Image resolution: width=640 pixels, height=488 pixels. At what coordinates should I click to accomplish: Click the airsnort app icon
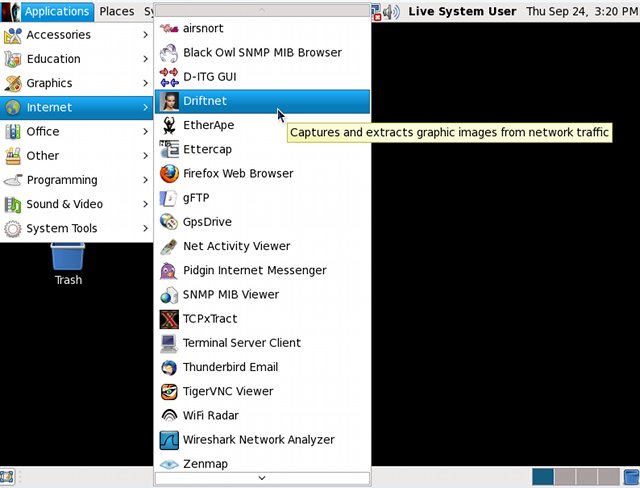click(169, 29)
